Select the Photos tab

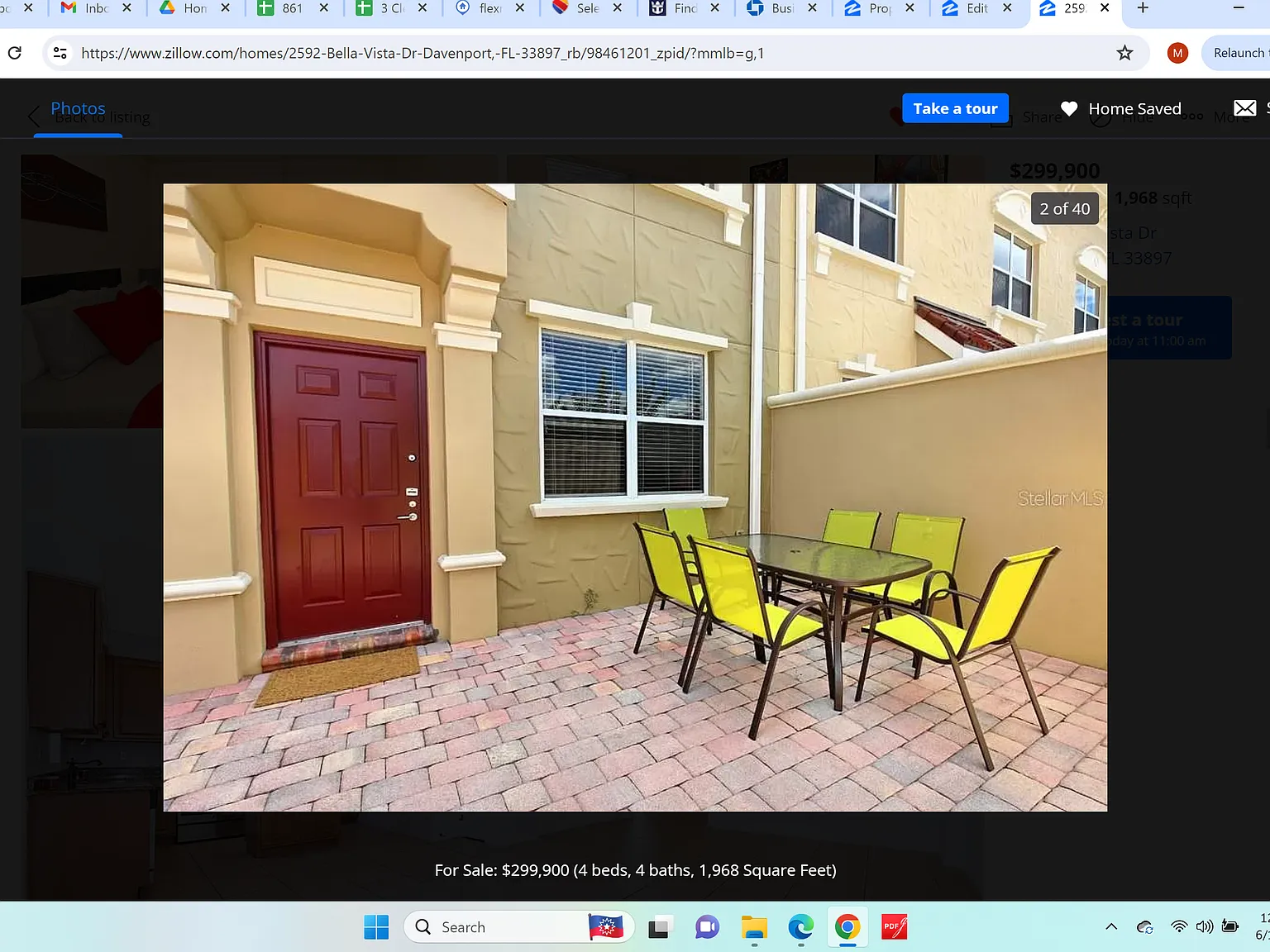[x=78, y=108]
